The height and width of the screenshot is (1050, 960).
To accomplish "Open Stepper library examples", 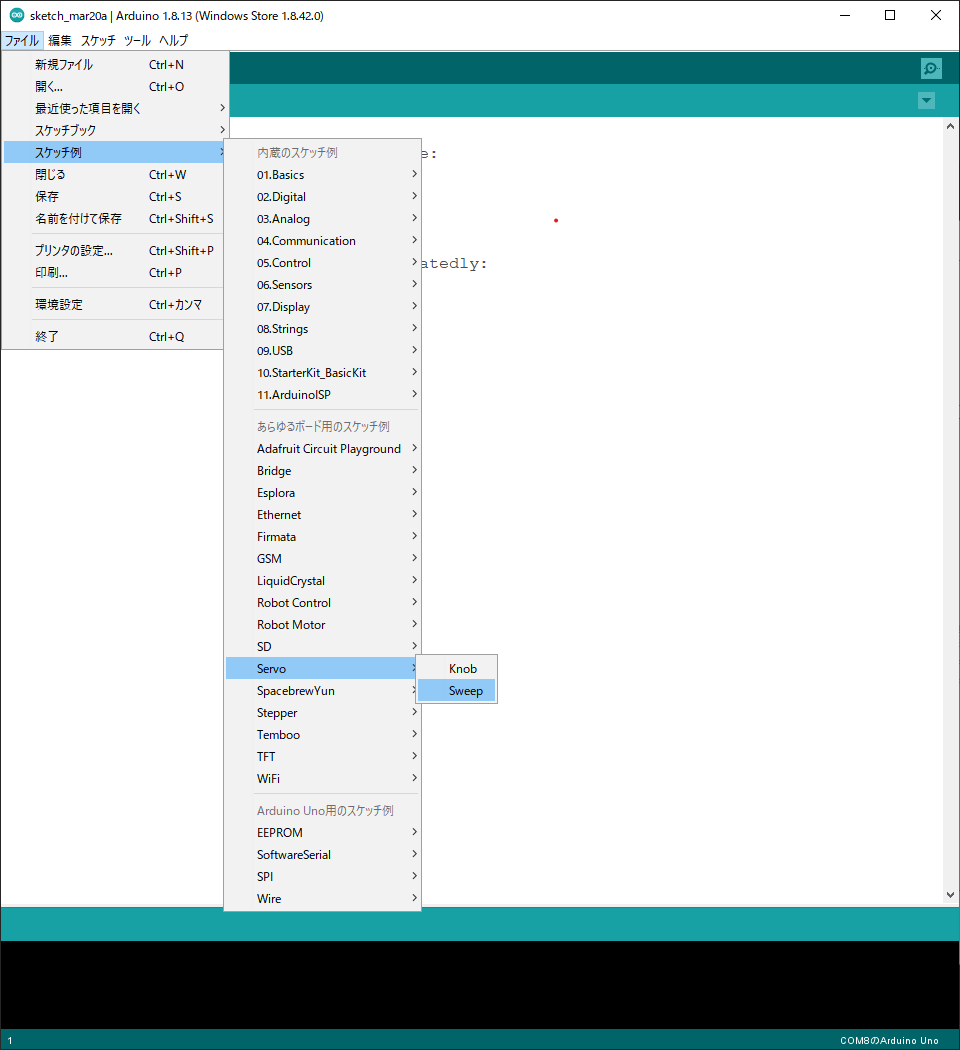I will click(323, 712).
